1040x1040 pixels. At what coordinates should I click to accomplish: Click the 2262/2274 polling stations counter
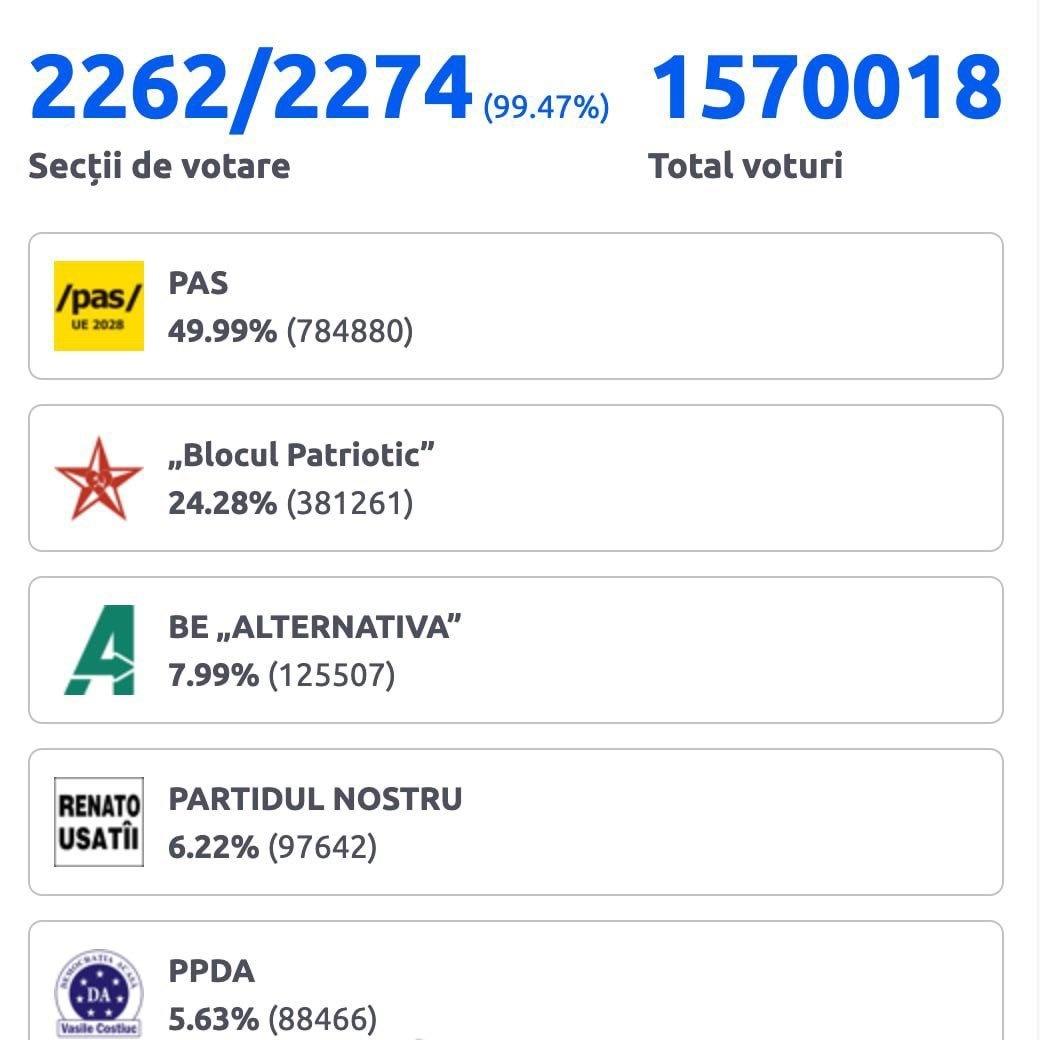[251, 90]
